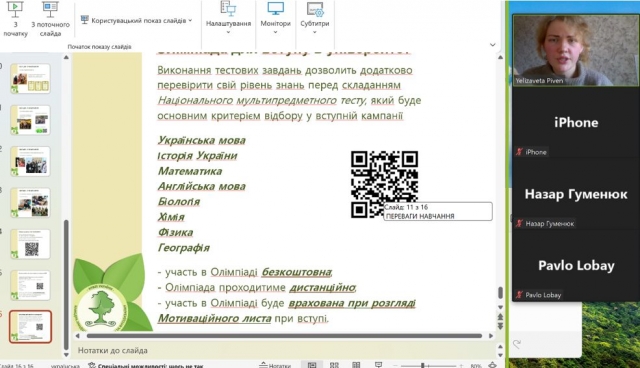Image resolution: width=640 pixels, height=368 pixels.
Task: Click the Налаштування slideshow setup icon
Action: [x=228, y=9]
